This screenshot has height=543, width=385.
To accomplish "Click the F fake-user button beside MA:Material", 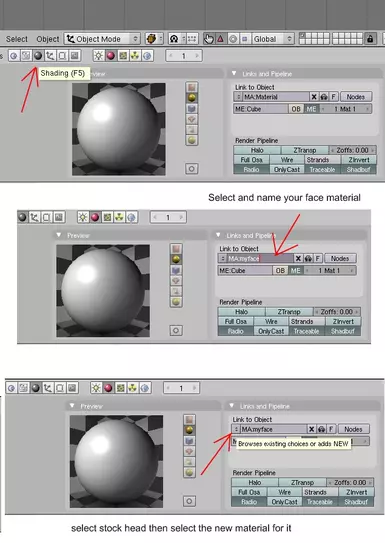I will [x=333, y=97].
